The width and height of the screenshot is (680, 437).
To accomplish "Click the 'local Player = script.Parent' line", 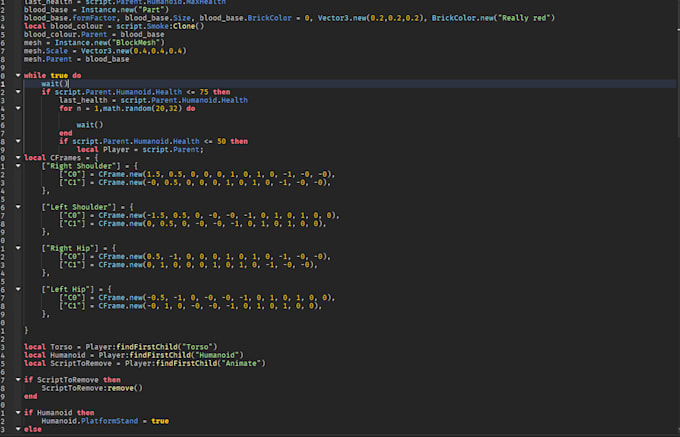I will point(140,149).
